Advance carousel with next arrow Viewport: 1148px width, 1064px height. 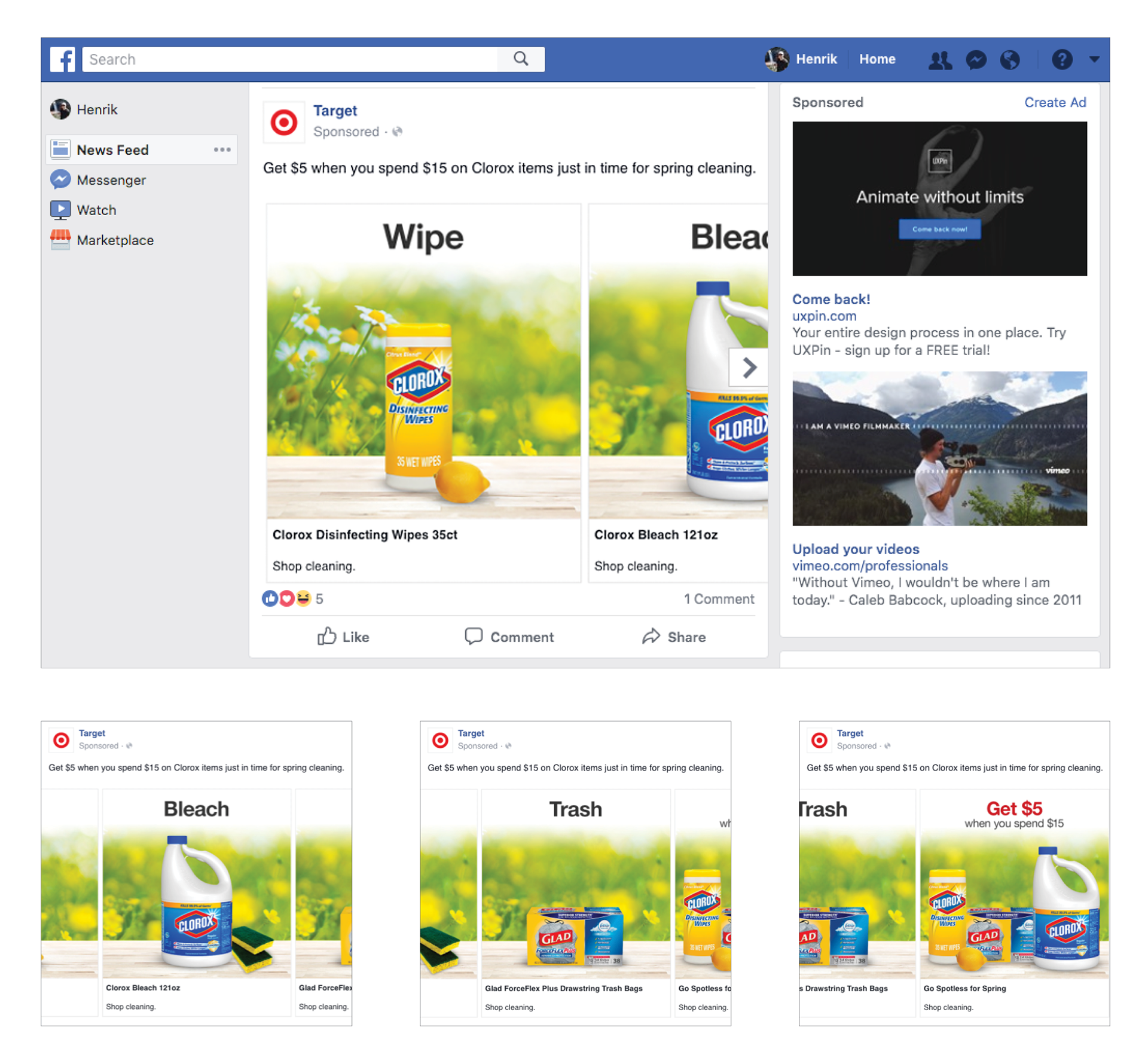point(748,367)
